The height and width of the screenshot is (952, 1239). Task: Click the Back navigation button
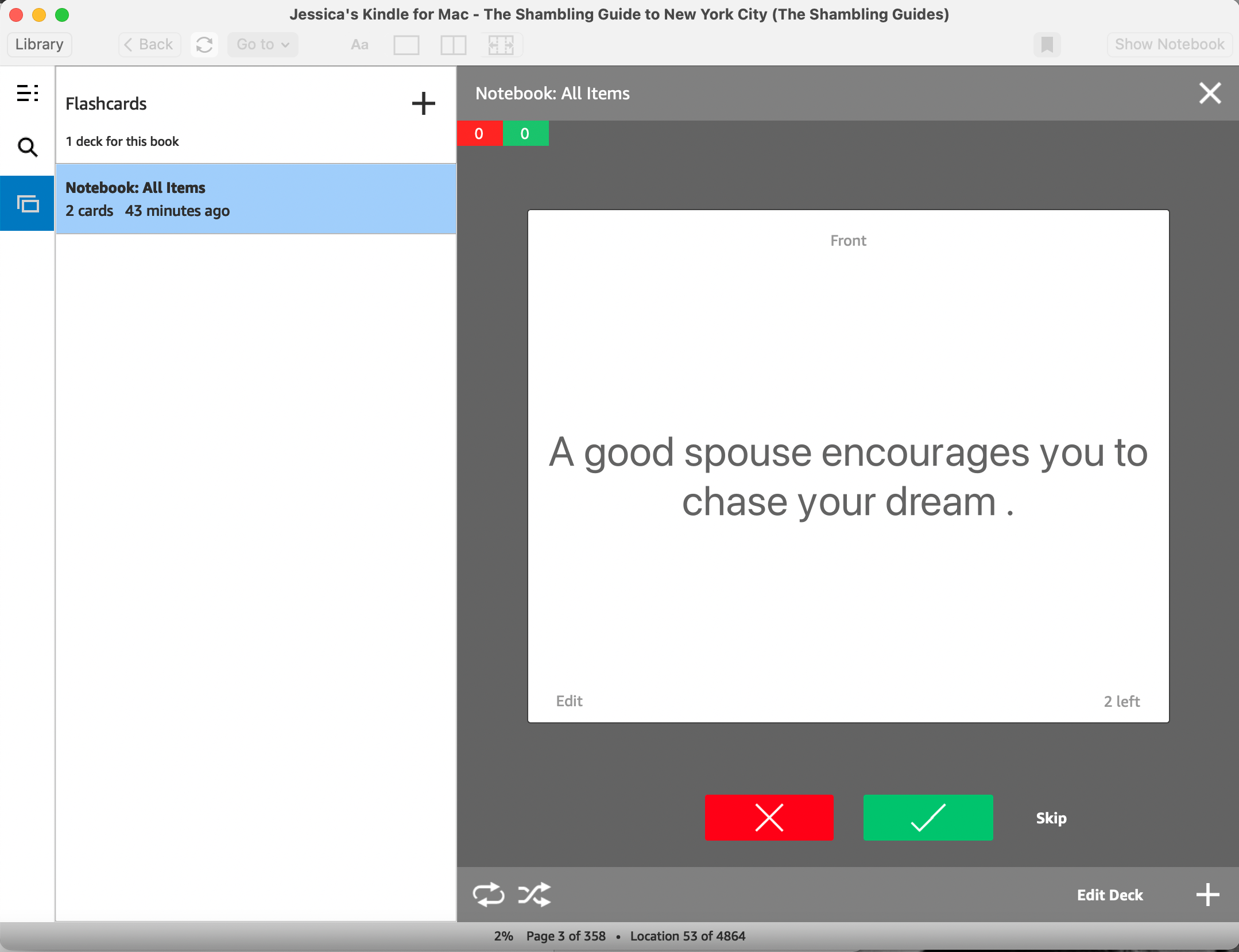(x=148, y=44)
